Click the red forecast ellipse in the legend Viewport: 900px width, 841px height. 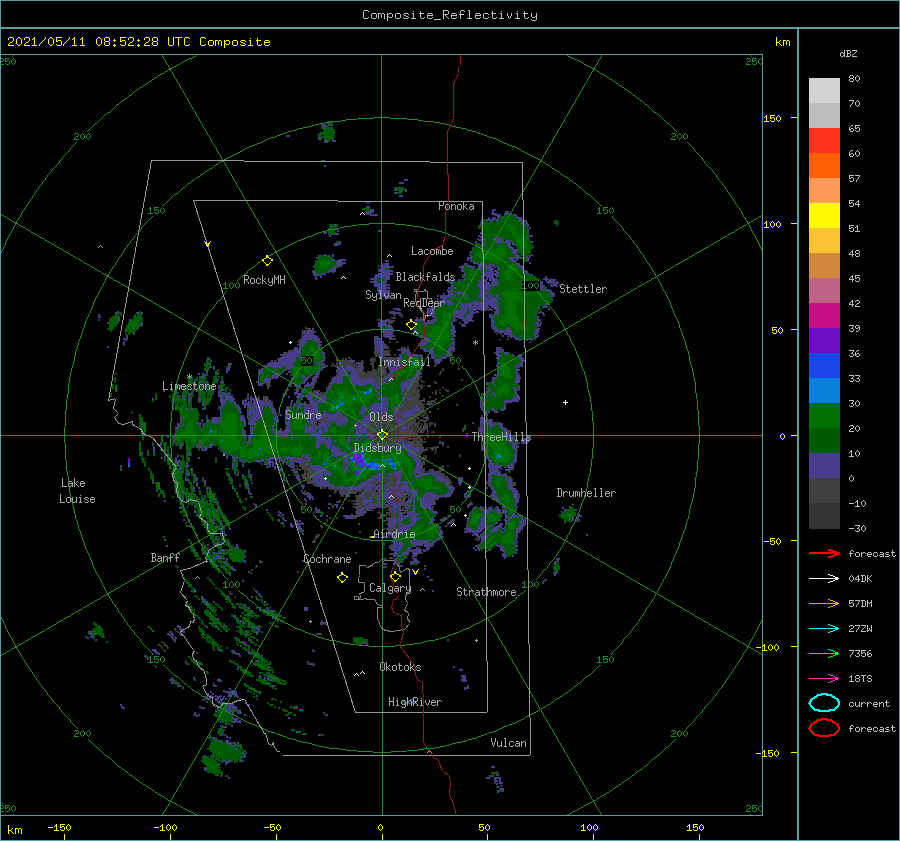[x=824, y=728]
